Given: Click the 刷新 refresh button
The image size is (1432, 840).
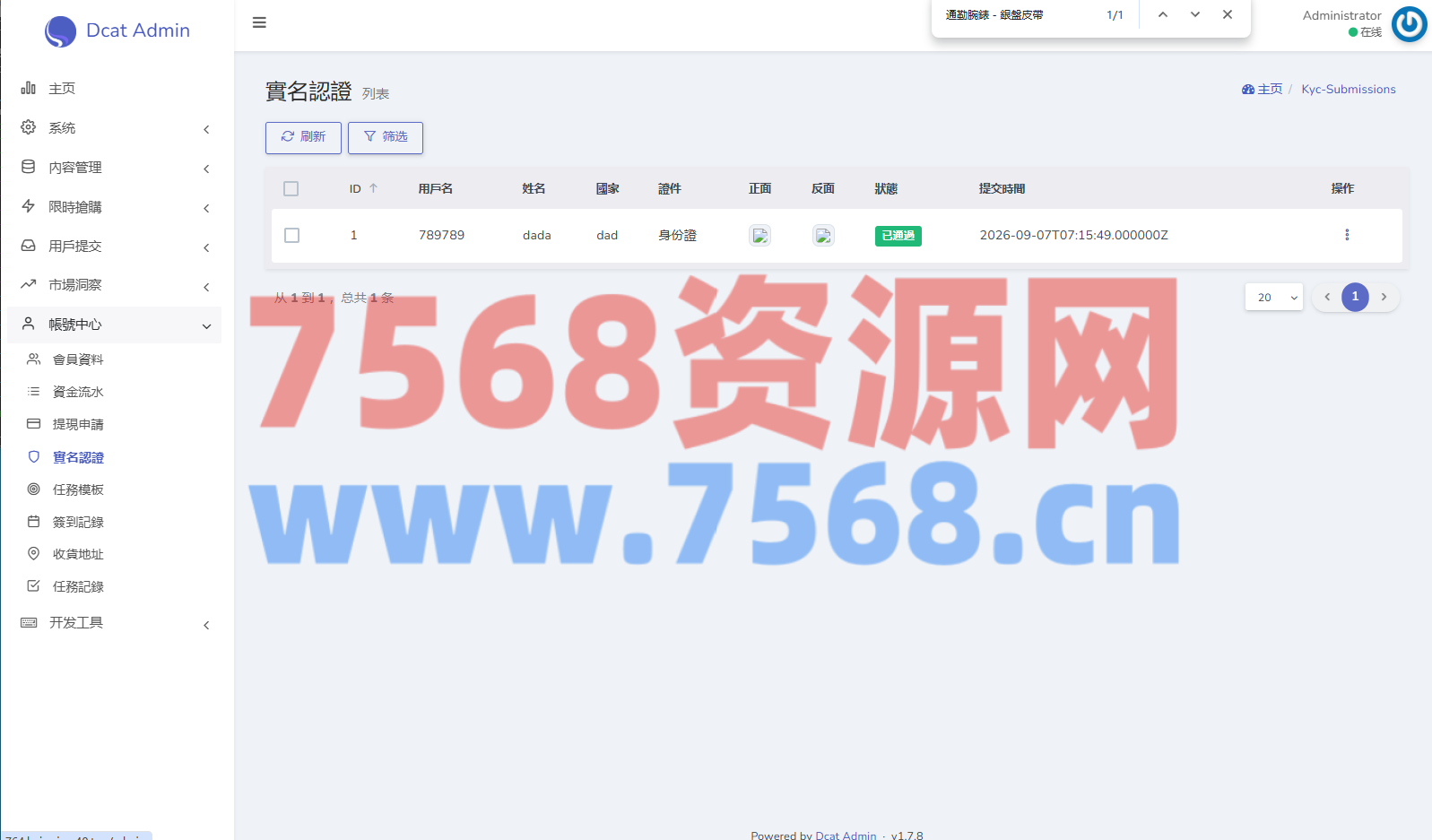Looking at the screenshot, I should [303, 137].
